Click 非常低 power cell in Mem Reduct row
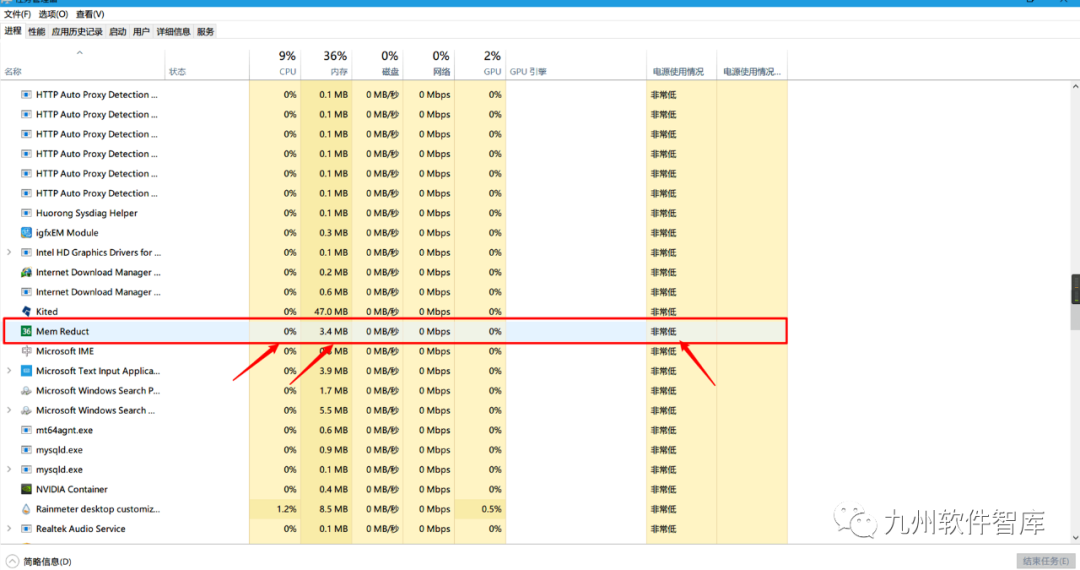 coord(681,331)
